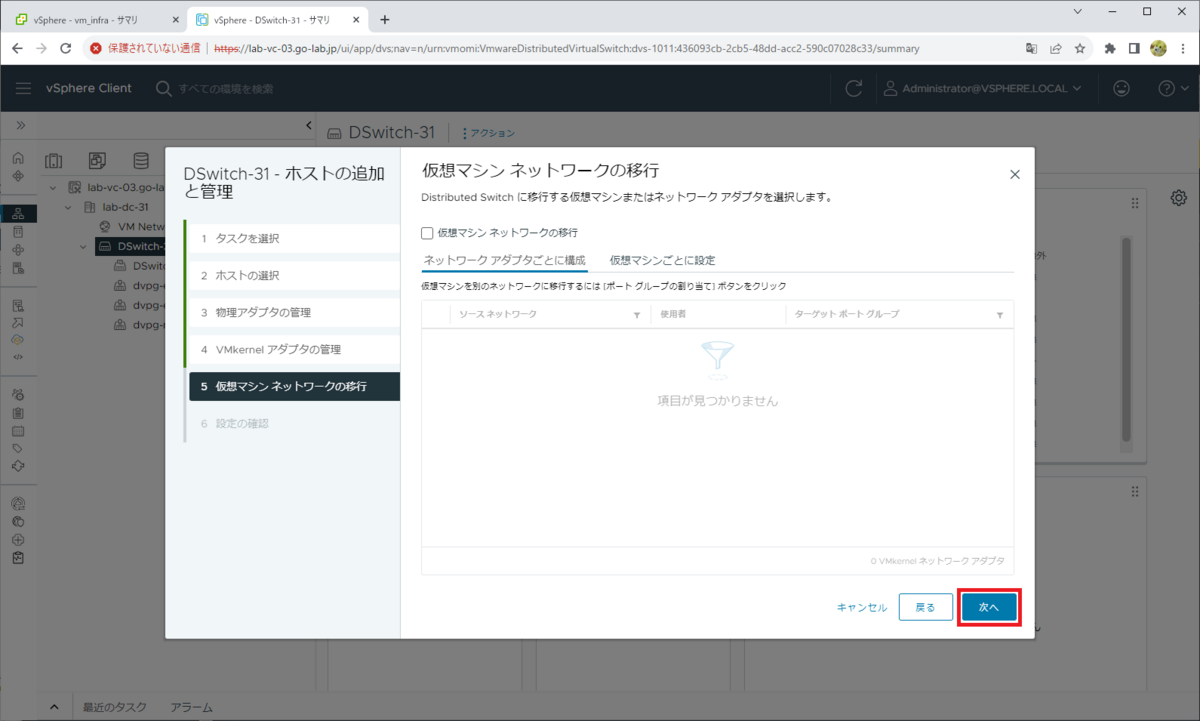Click 次へ button
This screenshot has height=721, width=1200.
click(989, 607)
